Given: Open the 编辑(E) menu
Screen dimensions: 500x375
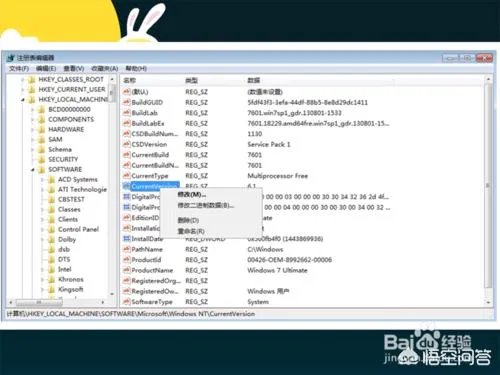Looking at the screenshot, I should point(46,68).
